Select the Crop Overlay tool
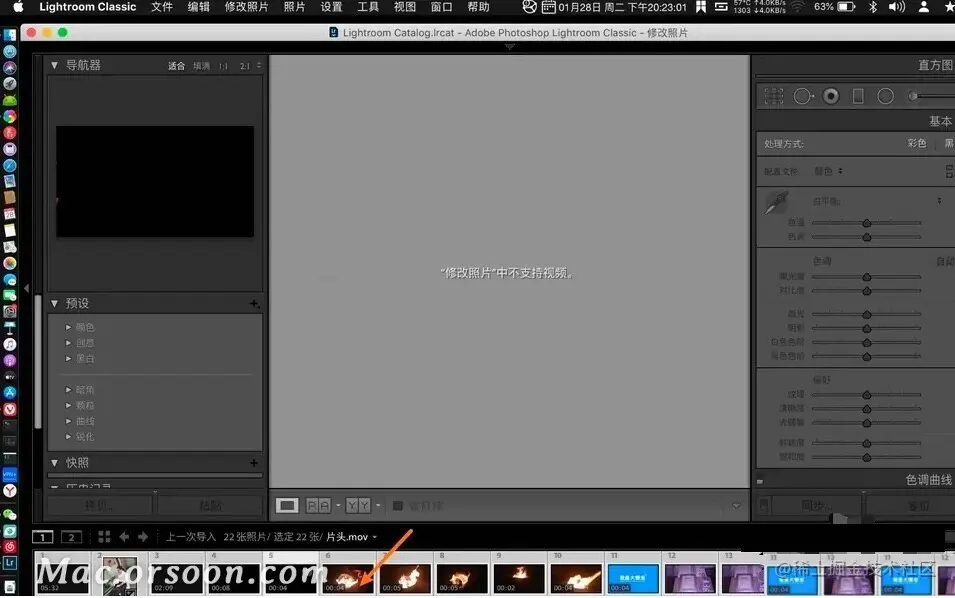Screen dimensions: 955x598 point(774,96)
